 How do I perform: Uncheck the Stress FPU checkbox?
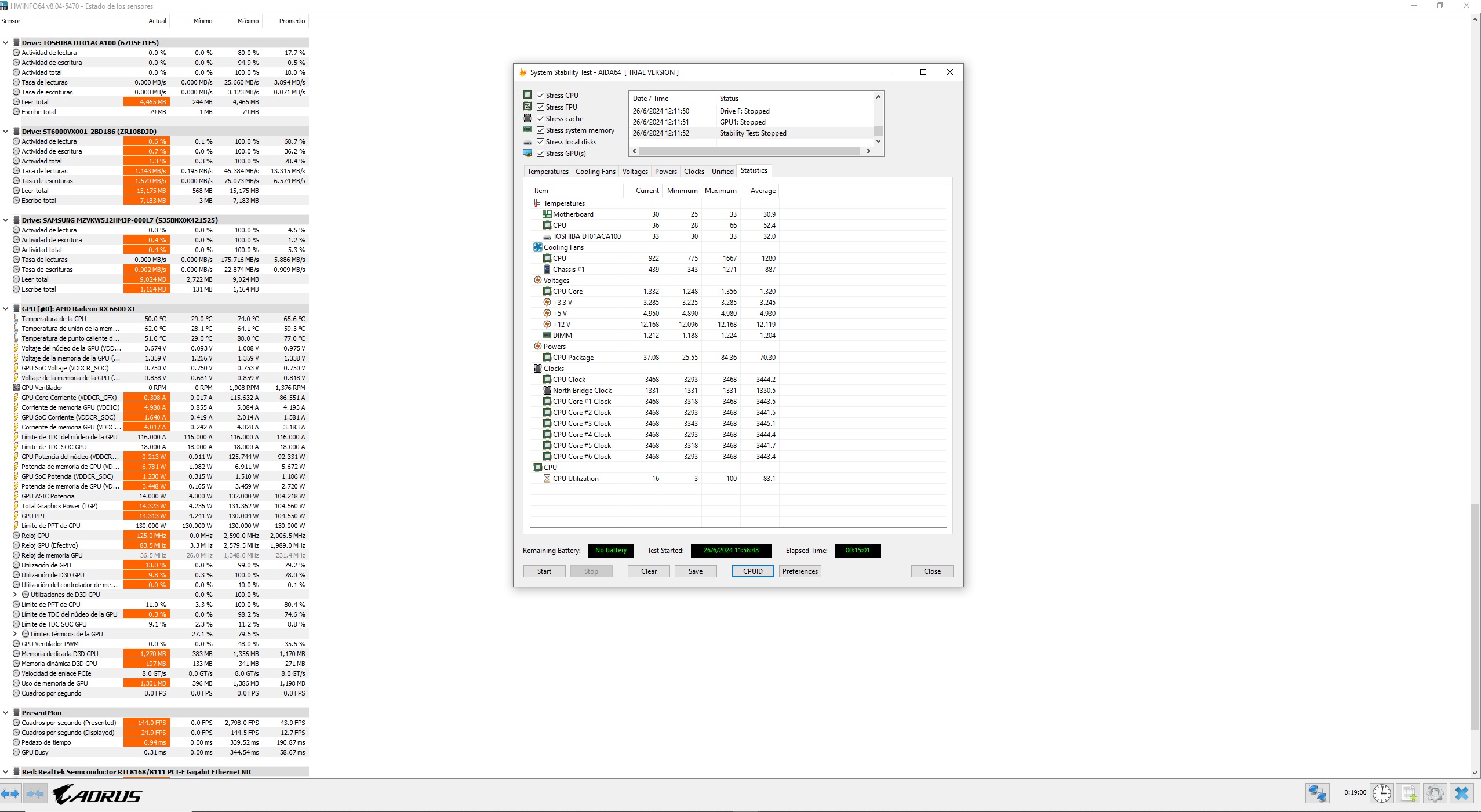click(x=540, y=107)
